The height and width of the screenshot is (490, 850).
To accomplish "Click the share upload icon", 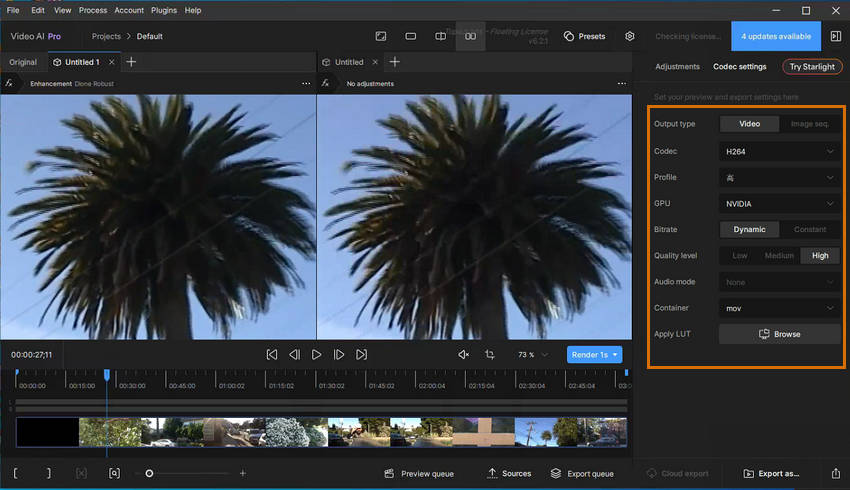I will click(835, 473).
